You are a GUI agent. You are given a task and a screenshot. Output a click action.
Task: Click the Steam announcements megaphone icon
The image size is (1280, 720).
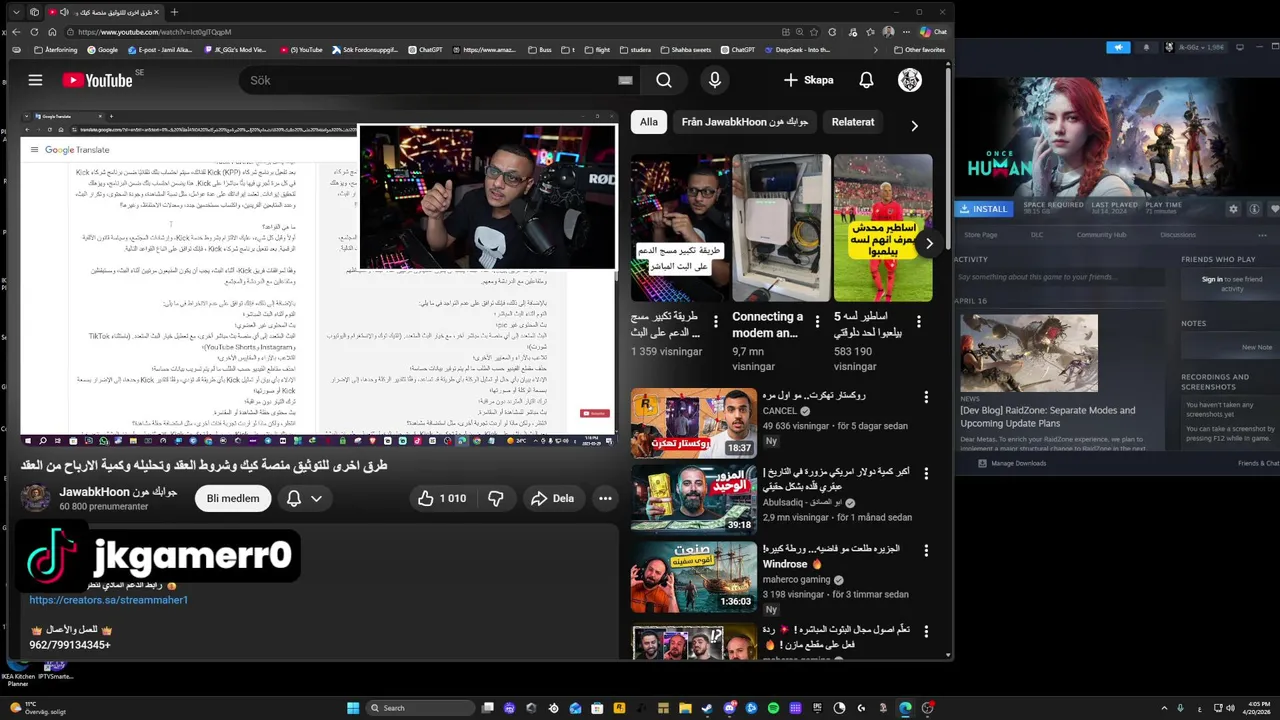pyautogui.click(x=1118, y=47)
